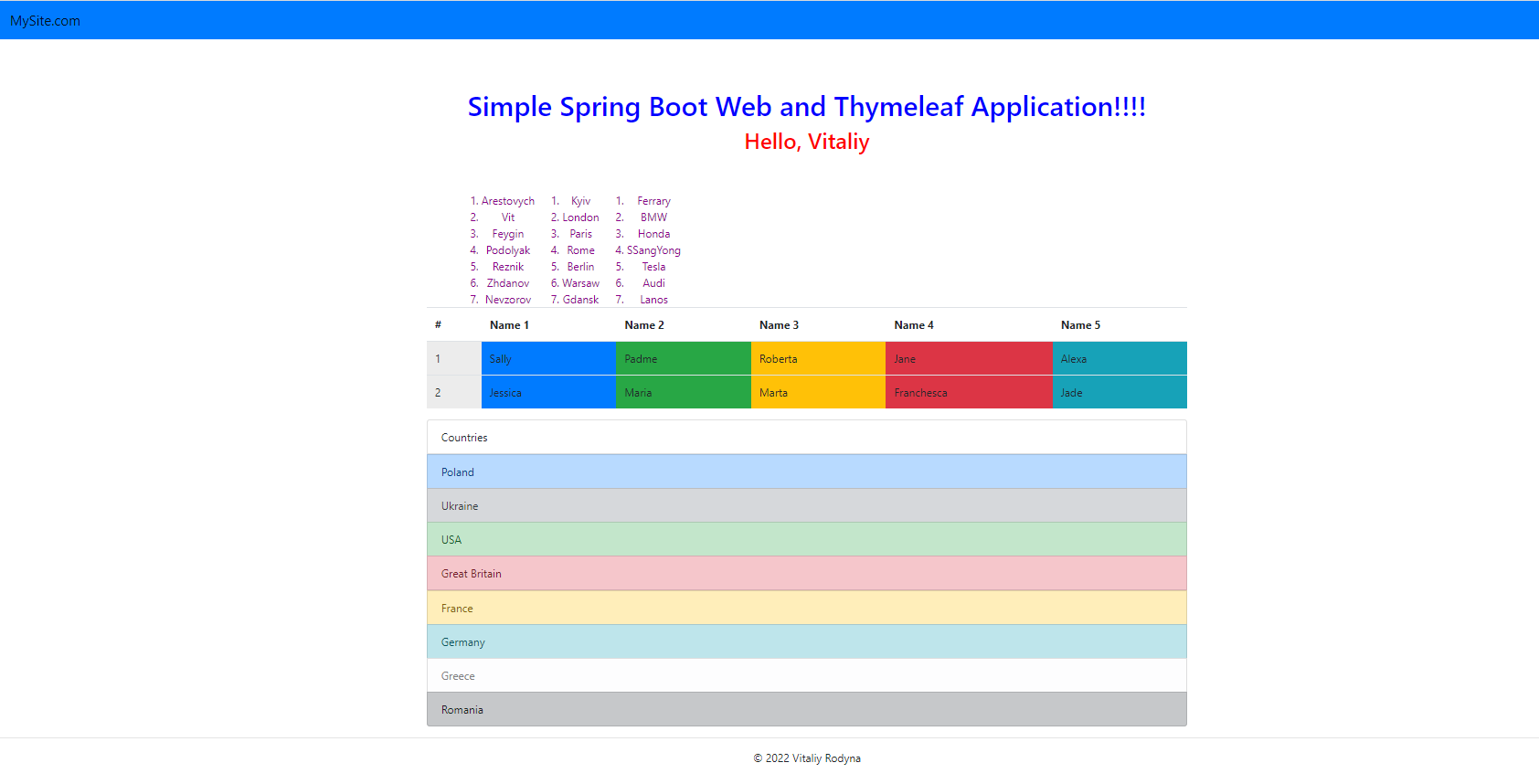Image resolution: width=1539 pixels, height=784 pixels.
Task: Select the blue Sally cell
Action: tap(548, 358)
